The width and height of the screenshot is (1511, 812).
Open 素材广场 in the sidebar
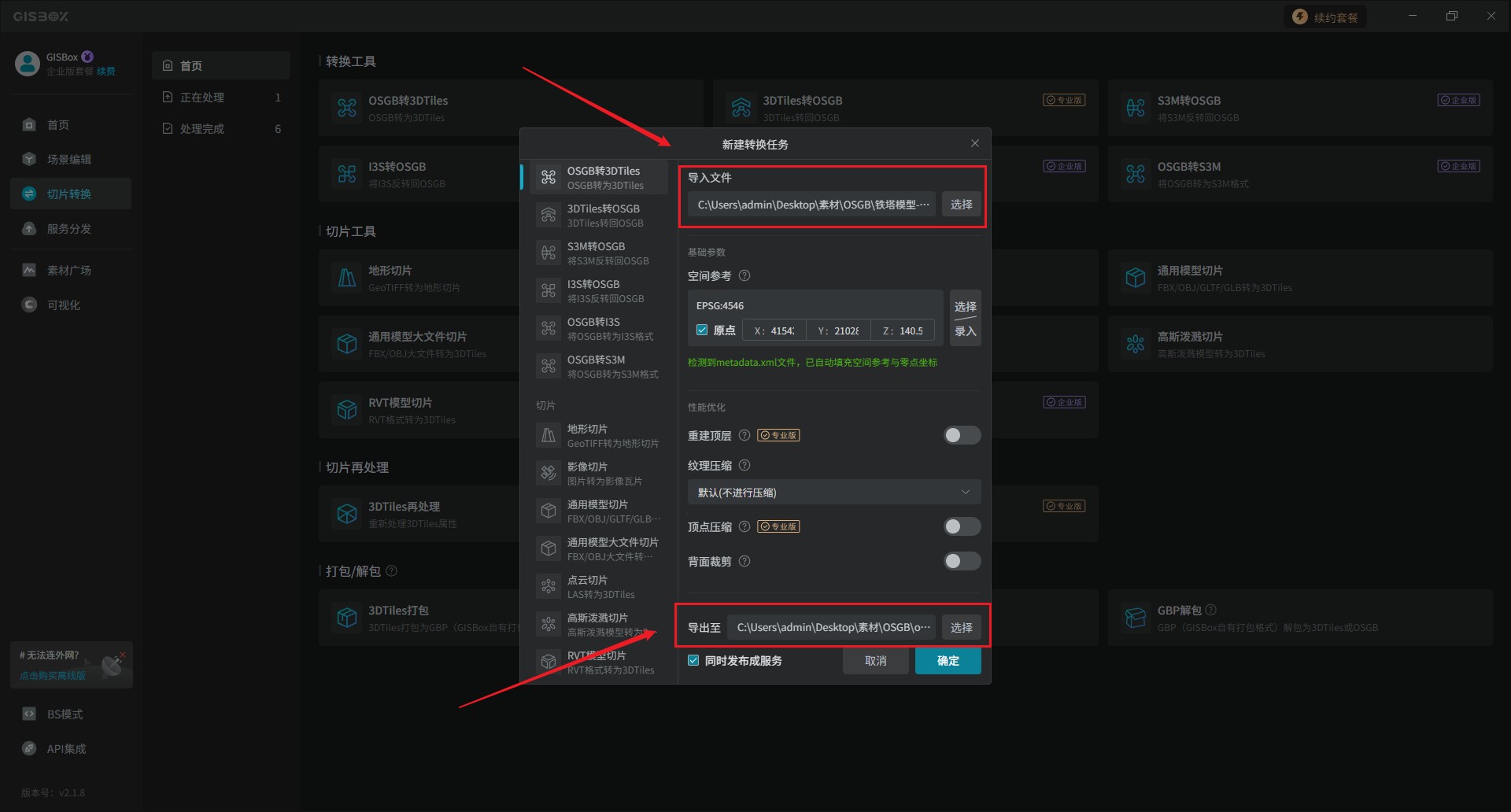[x=69, y=271]
